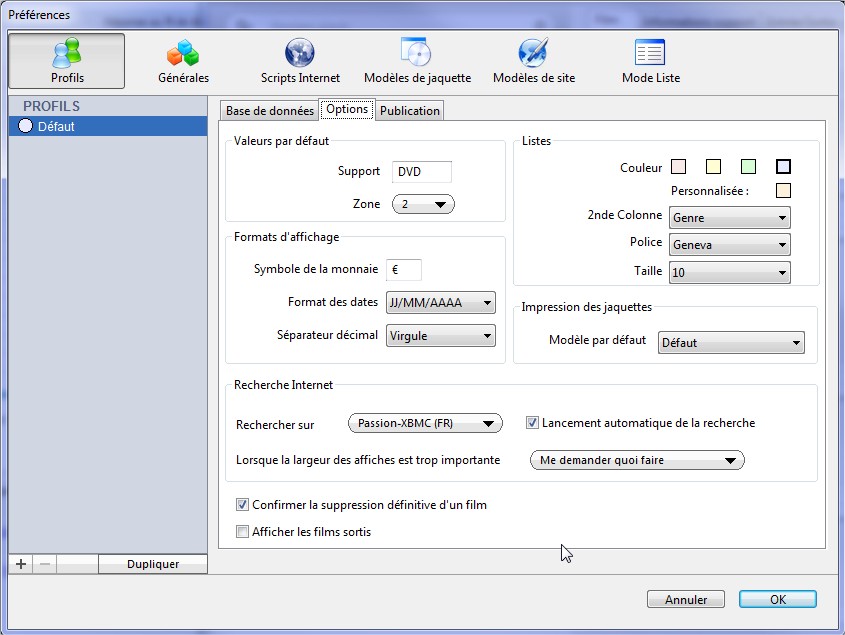Uncheck Confirmer la suppression définitive d'un film

click(x=242, y=505)
